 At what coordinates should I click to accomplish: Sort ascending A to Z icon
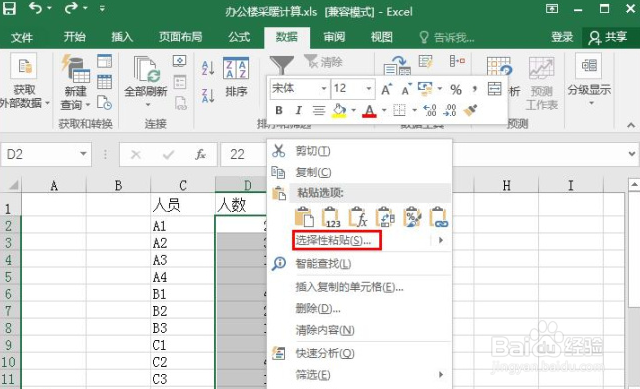point(208,68)
